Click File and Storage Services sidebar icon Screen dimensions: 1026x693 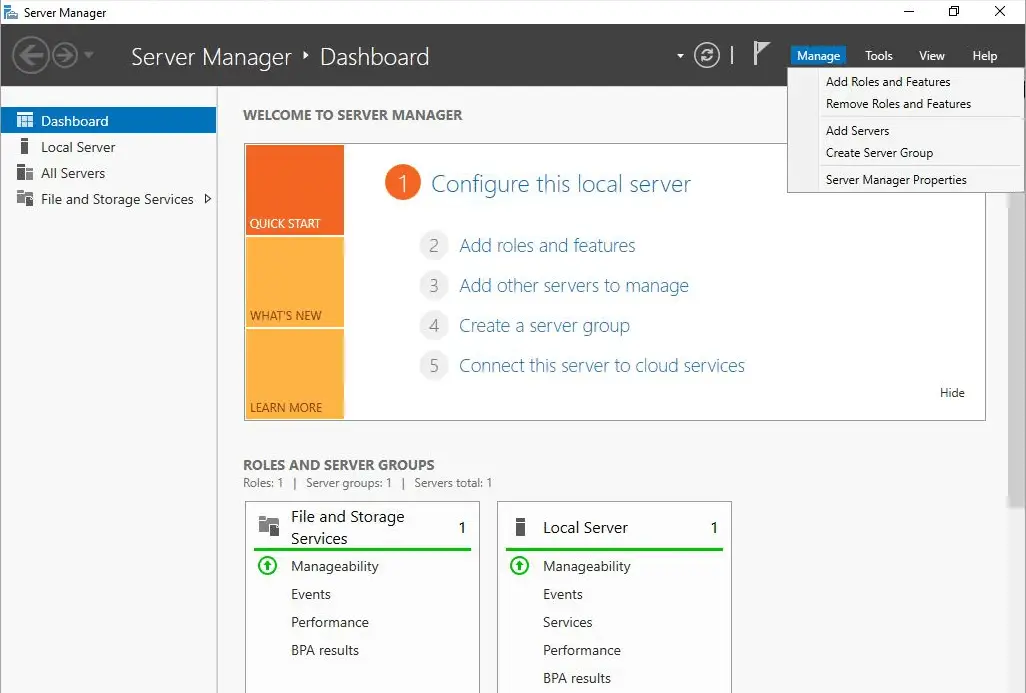[25, 198]
